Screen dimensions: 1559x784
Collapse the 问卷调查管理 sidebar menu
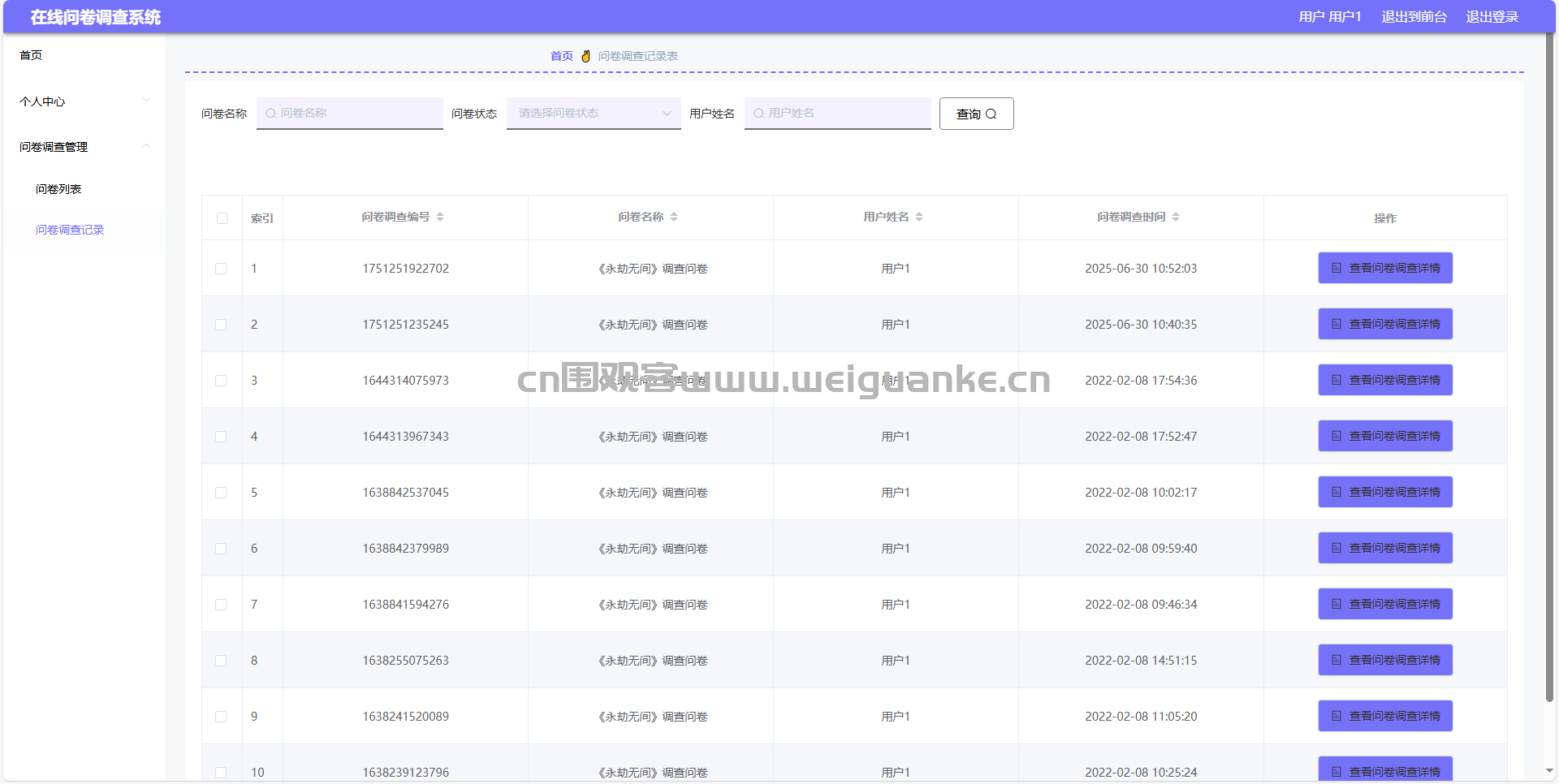(84, 147)
